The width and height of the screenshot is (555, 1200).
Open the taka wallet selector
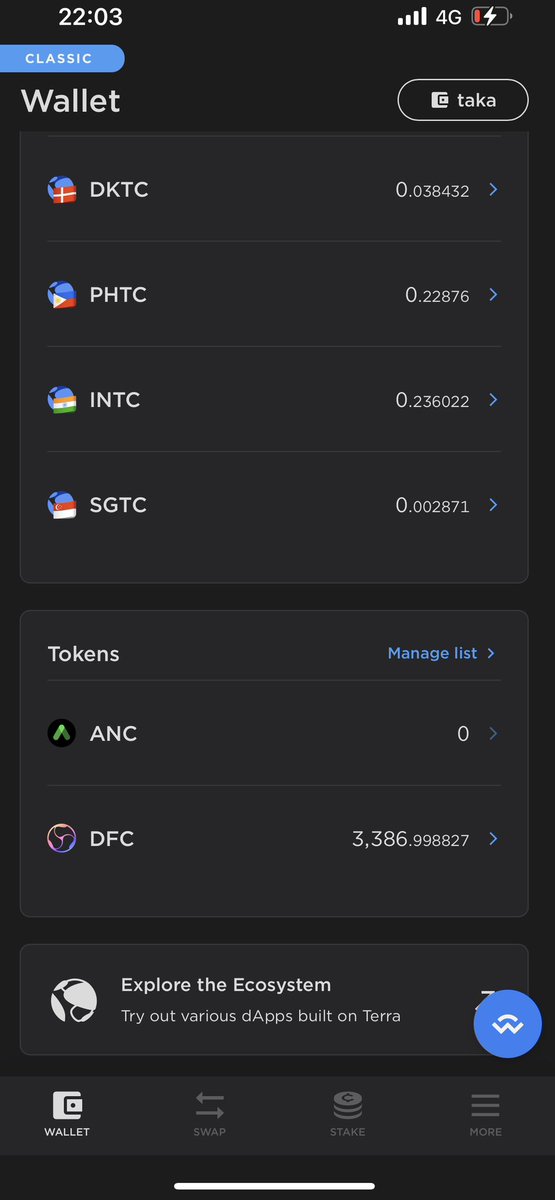click(463, 100)
